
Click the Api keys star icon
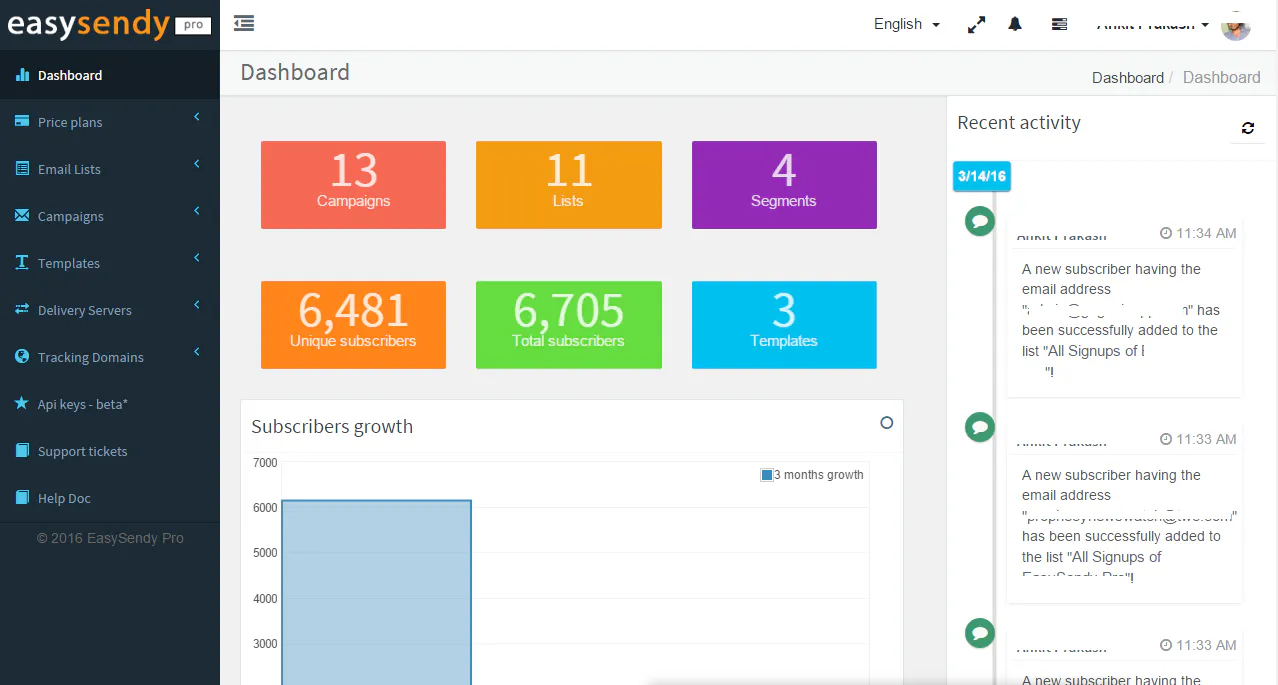tap(22, 403)
